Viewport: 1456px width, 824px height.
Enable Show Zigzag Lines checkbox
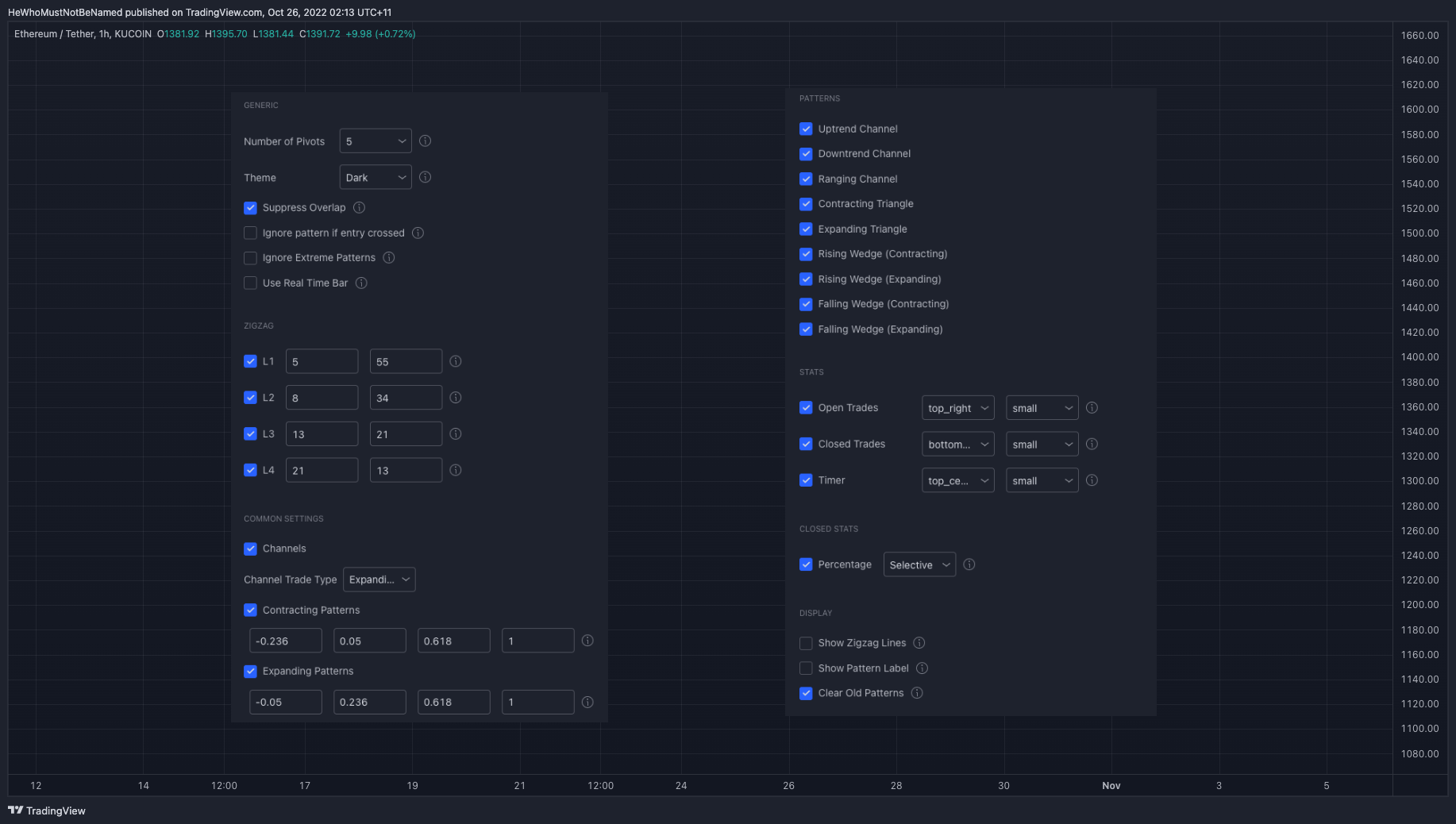[x=806, y=643]
